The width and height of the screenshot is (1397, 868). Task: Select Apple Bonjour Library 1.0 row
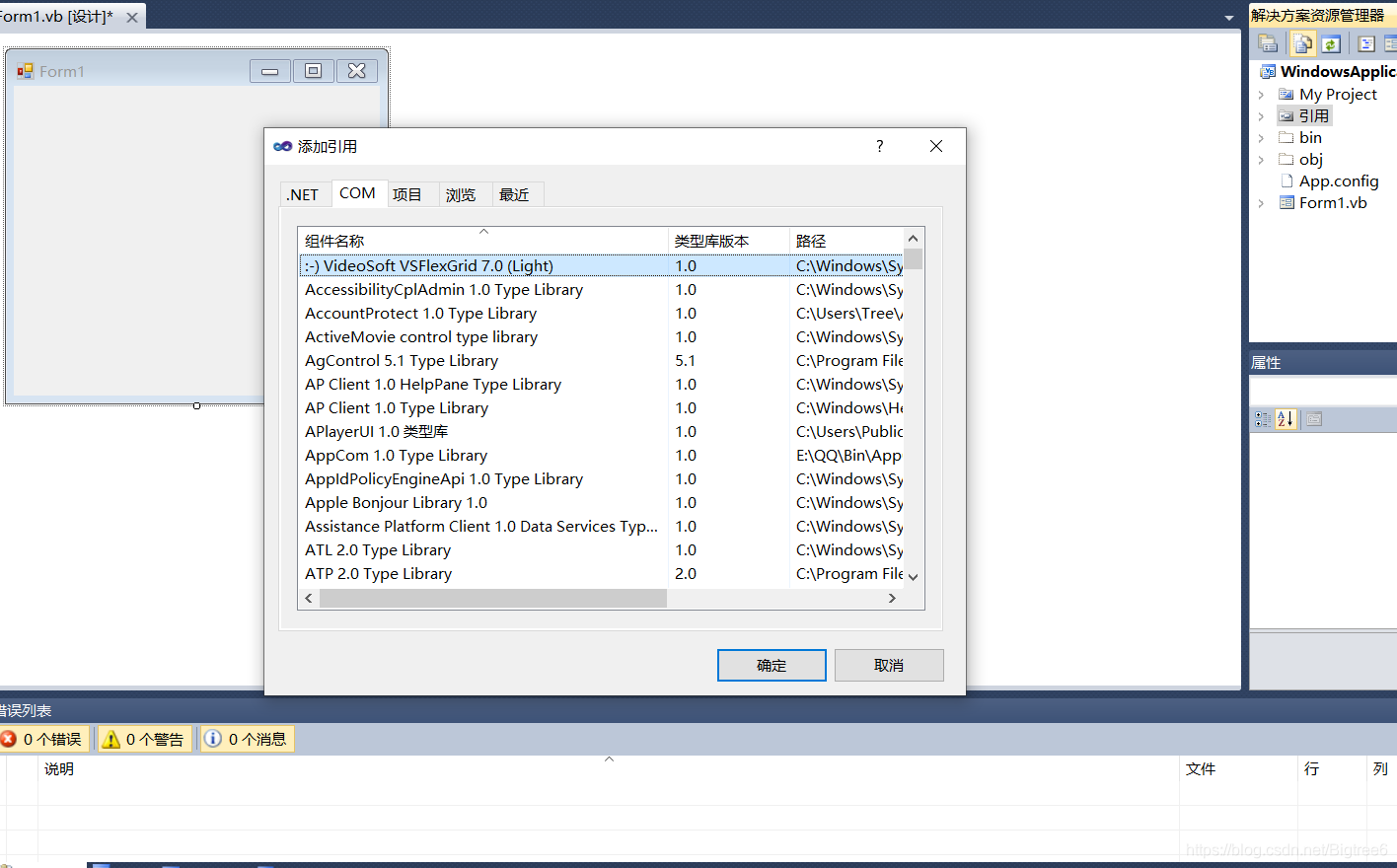tap(601, 502)
